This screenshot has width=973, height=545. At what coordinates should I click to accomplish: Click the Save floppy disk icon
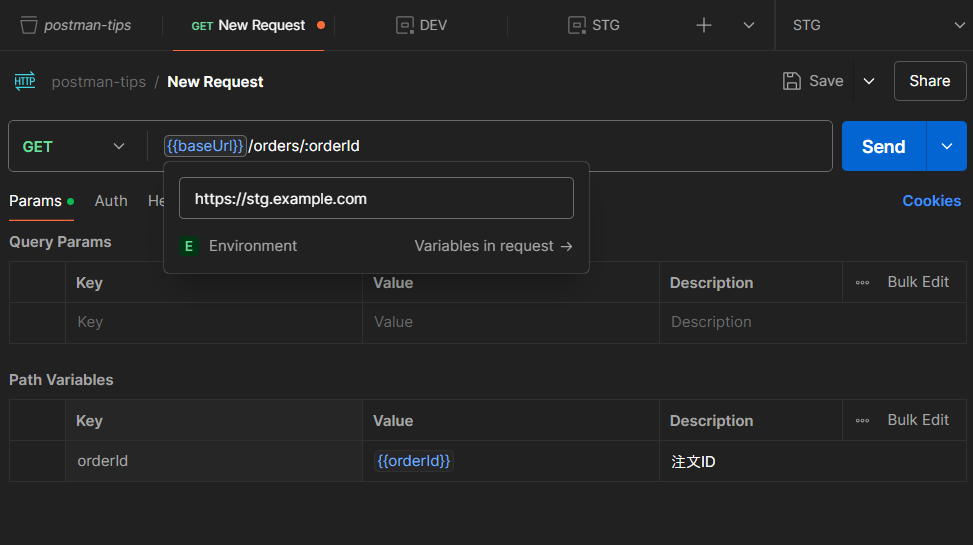coord(792,81)
